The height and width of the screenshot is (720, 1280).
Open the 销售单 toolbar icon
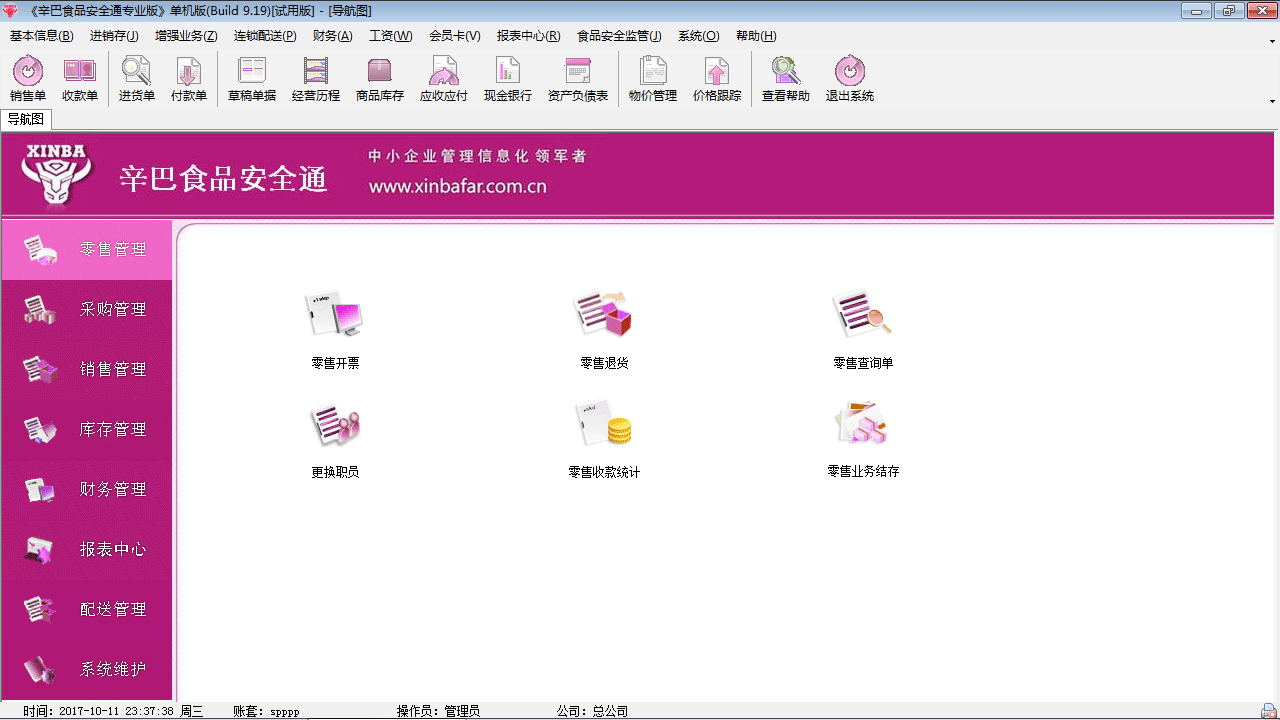(28, 79)
